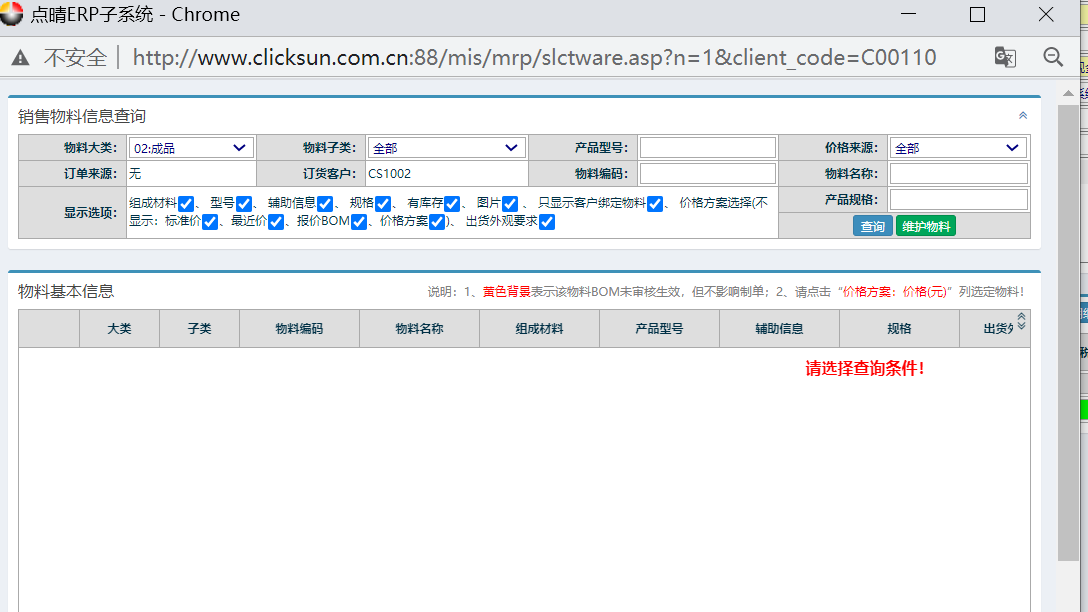Open the 物料大类 dropdown
1088x612 pixels.
pyautogui.click(x=191, y=148)
